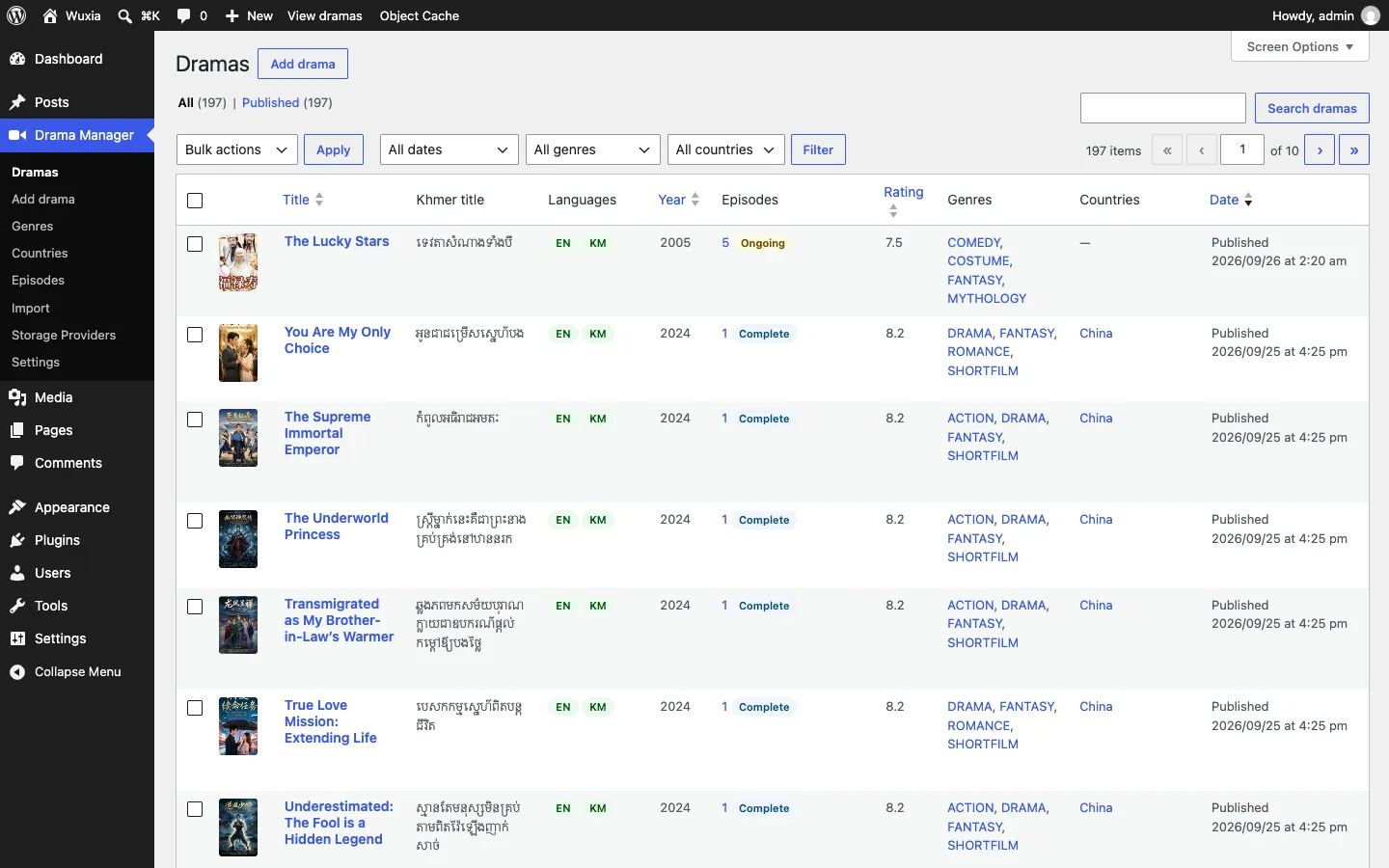
Task: Click the Add drama button
Action: (303, 64)
